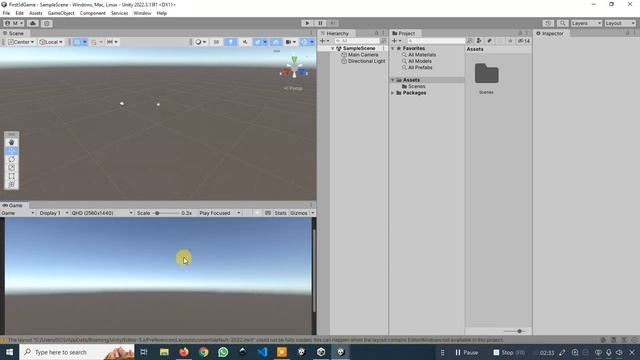The image size is (640, 360).
Task: Open the Center pivot mode dropdown
Action: point(21,42)
